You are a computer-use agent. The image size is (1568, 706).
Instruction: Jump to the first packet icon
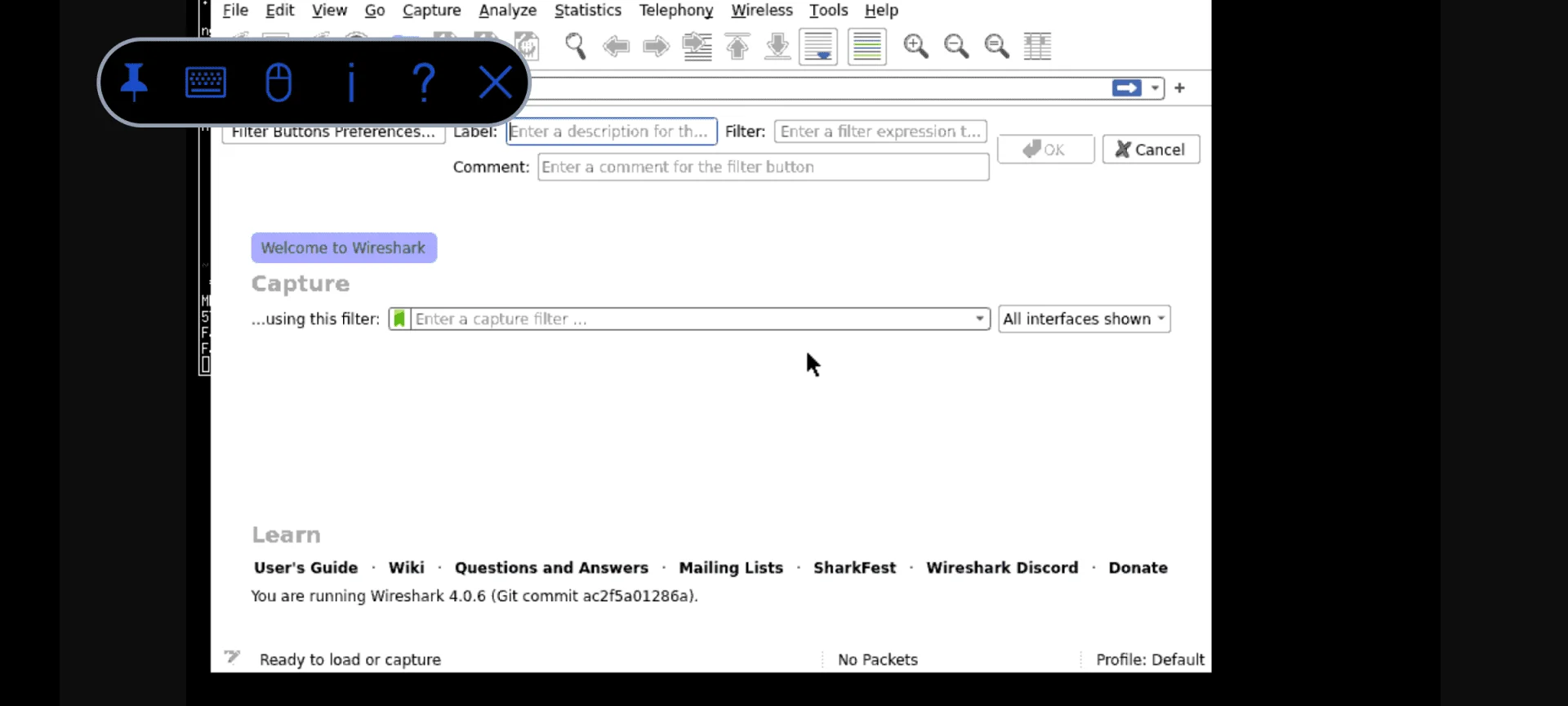(737, 47)
